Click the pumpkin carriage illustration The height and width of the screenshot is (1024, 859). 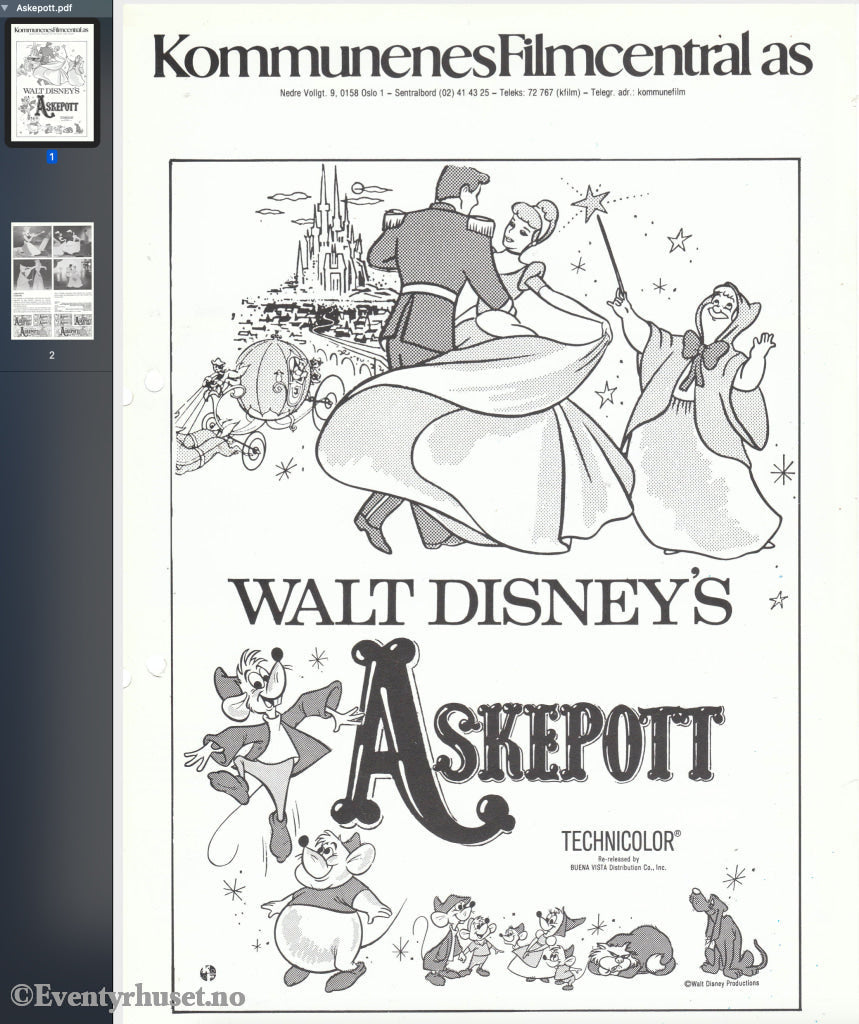[270, 390]
